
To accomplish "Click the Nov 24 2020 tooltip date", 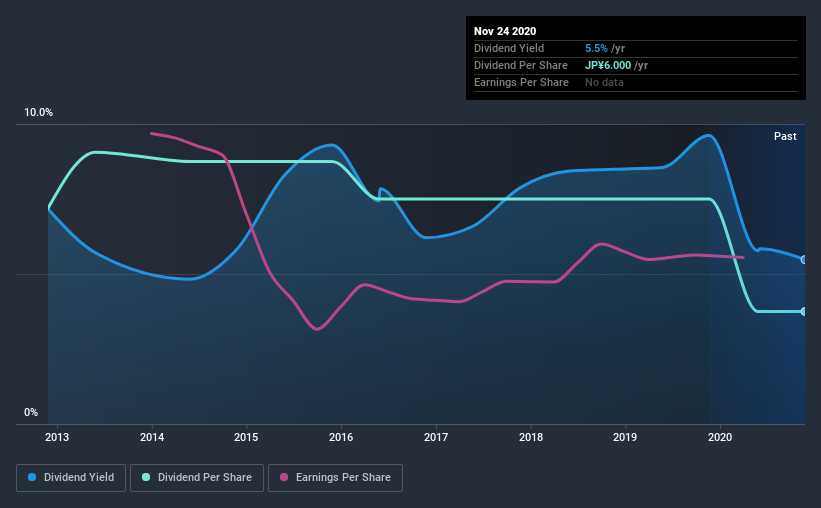I will pos(505,31).
